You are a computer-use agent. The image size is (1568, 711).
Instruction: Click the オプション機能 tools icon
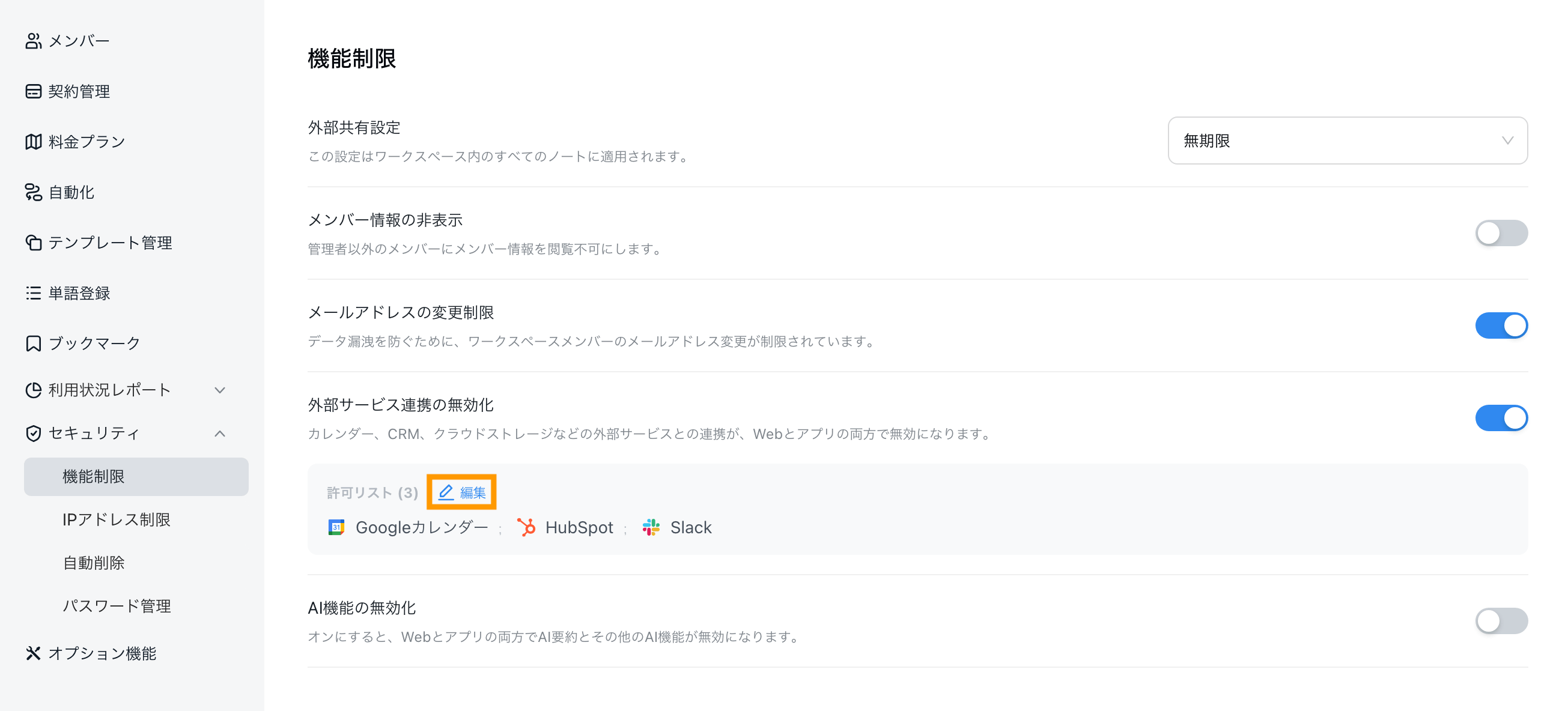tap(34, 653)
